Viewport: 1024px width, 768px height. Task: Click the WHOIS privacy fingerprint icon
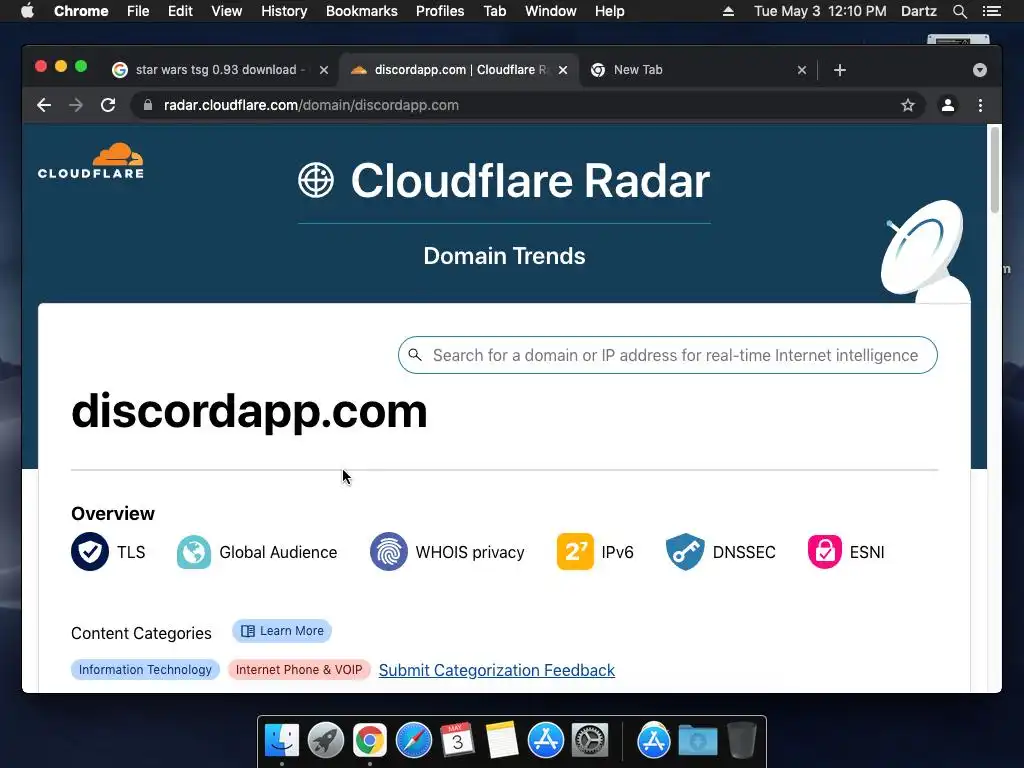coord(389,552)
